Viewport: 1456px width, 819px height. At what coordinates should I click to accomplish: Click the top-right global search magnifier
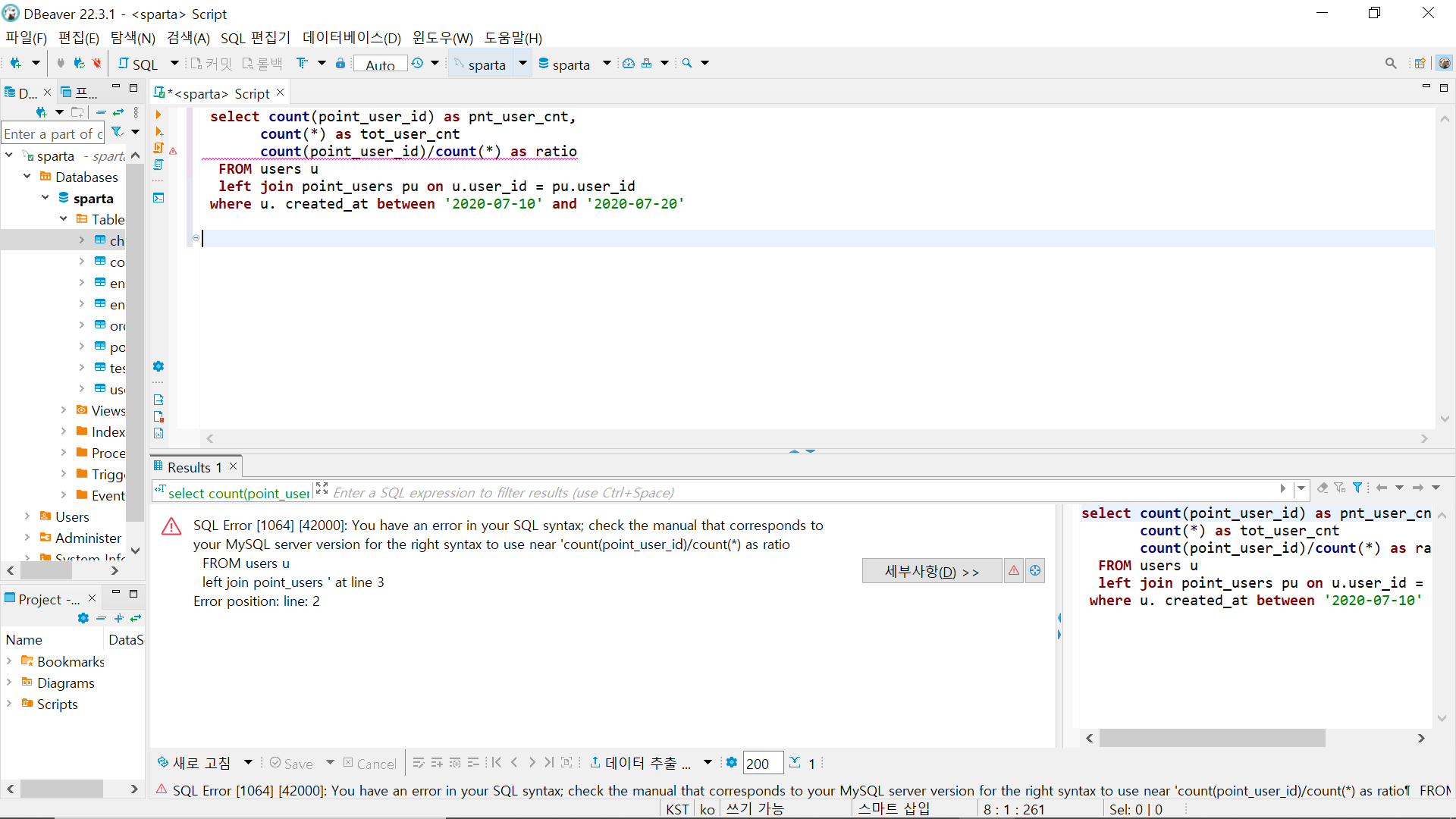coord(1391,64)
